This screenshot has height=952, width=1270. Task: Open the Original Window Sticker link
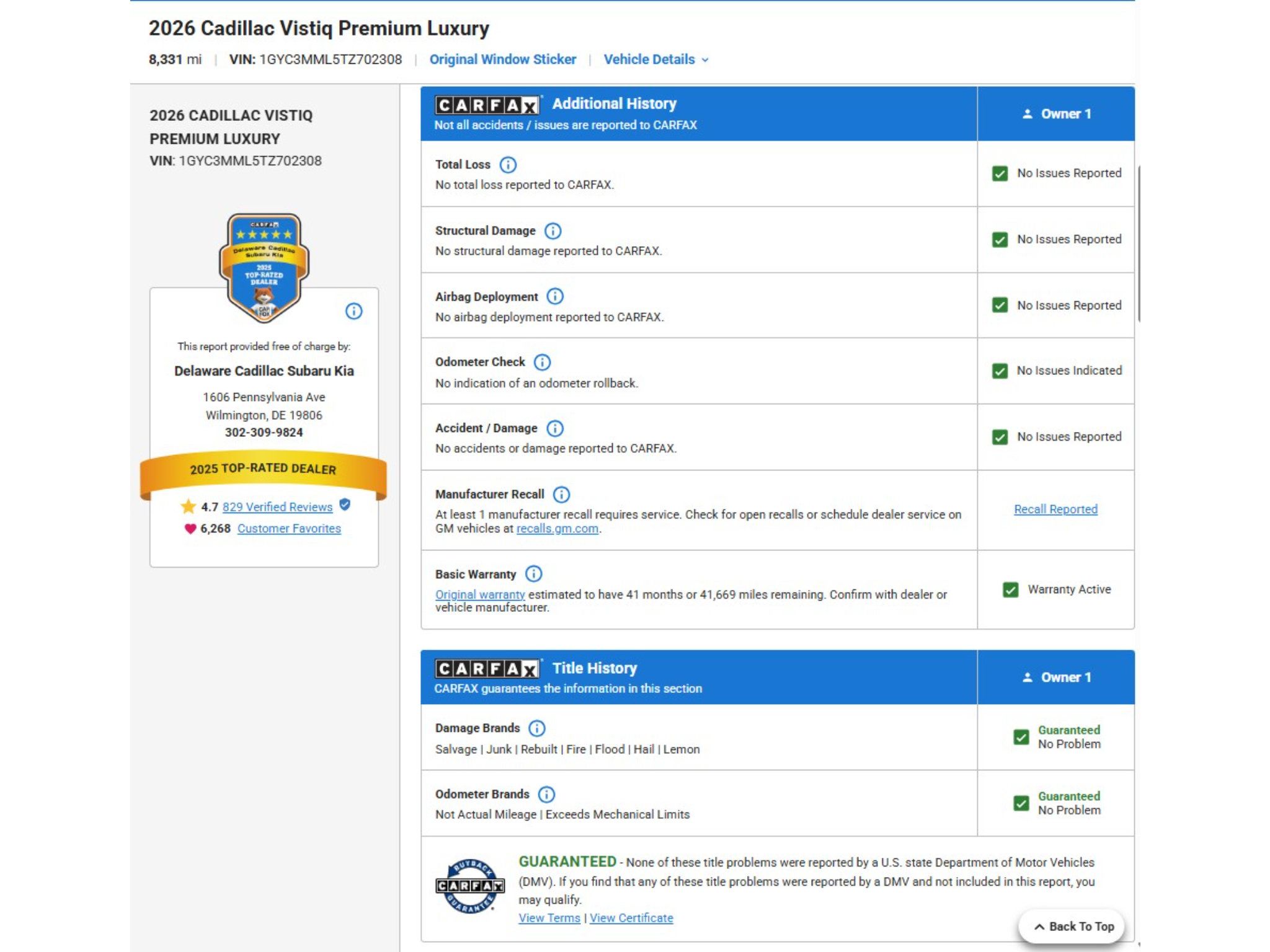(x=503, y=59)
